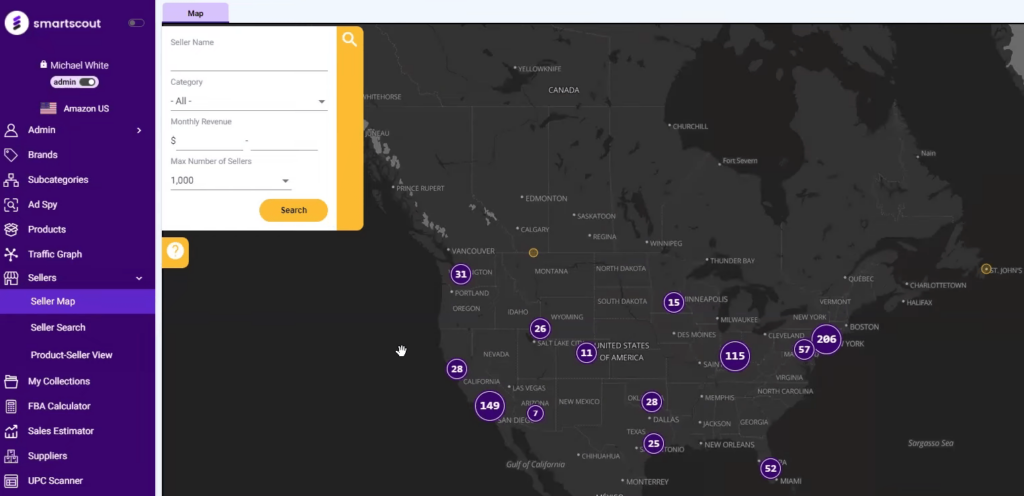Expand the Admin menu chevron

coord(139,131)
